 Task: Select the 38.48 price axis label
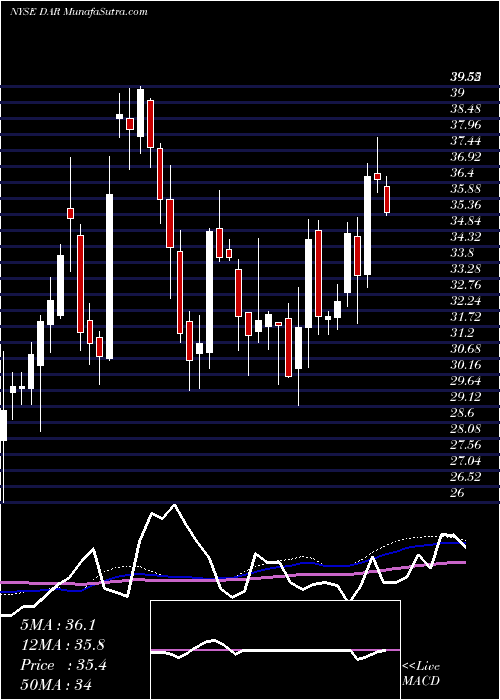pos(465,109)
